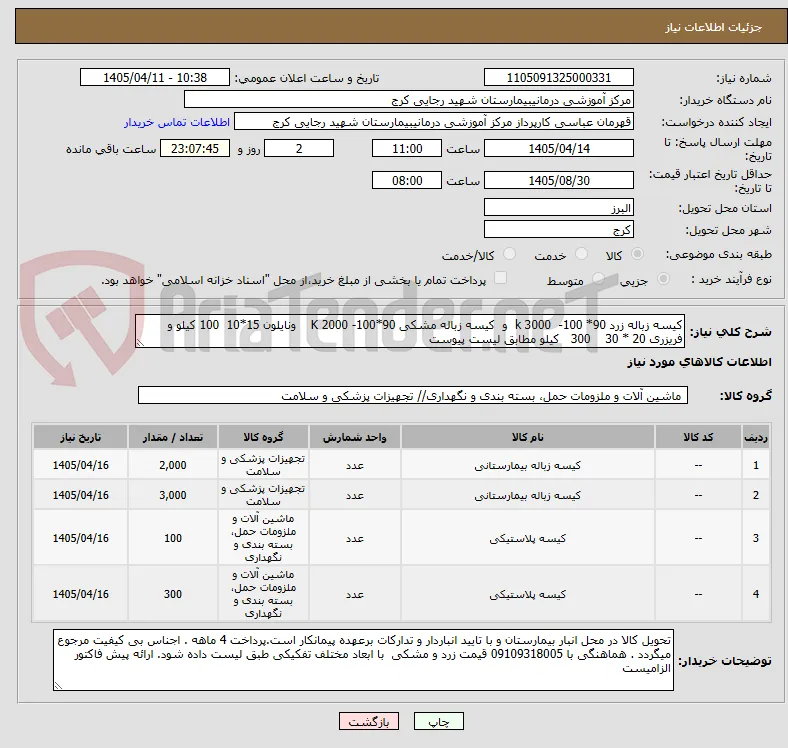Click row 1 unit cell عدد
Image resolution: width=788 pixels, height=748 pixels.
click(x=354, y=465)
